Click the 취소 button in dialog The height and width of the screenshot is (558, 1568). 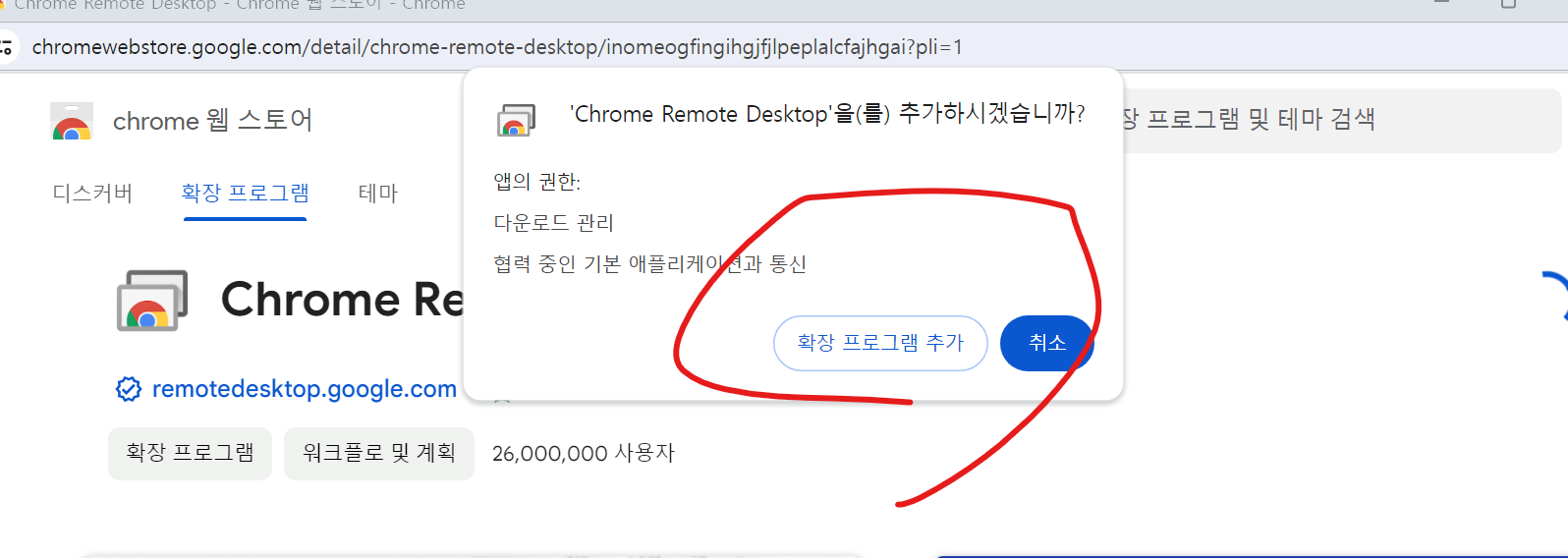click(x=1046, y=343)
